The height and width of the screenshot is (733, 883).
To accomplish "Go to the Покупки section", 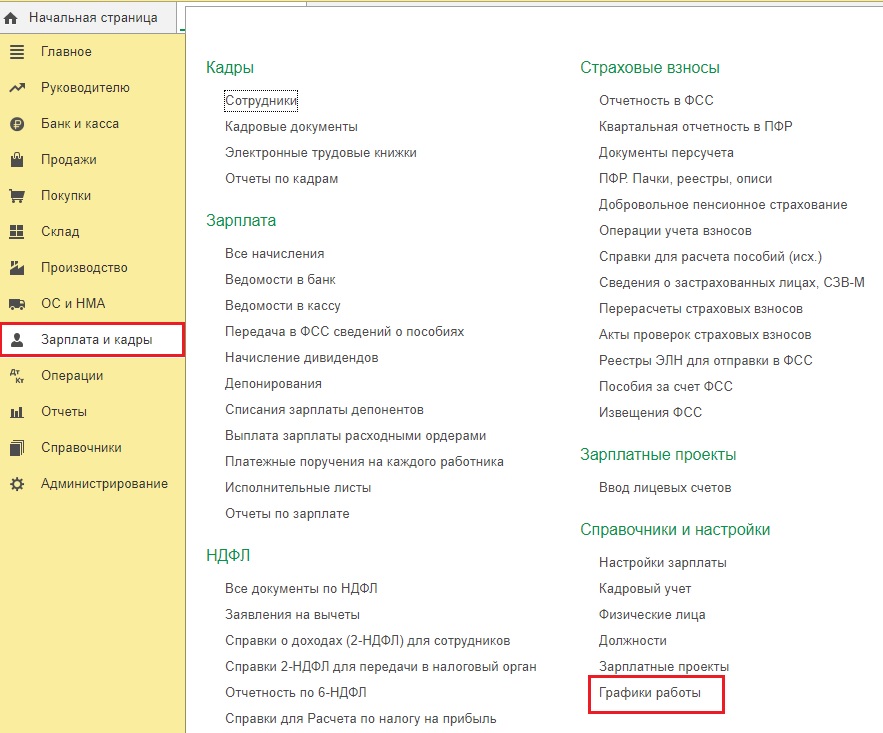I will (65, 196).
